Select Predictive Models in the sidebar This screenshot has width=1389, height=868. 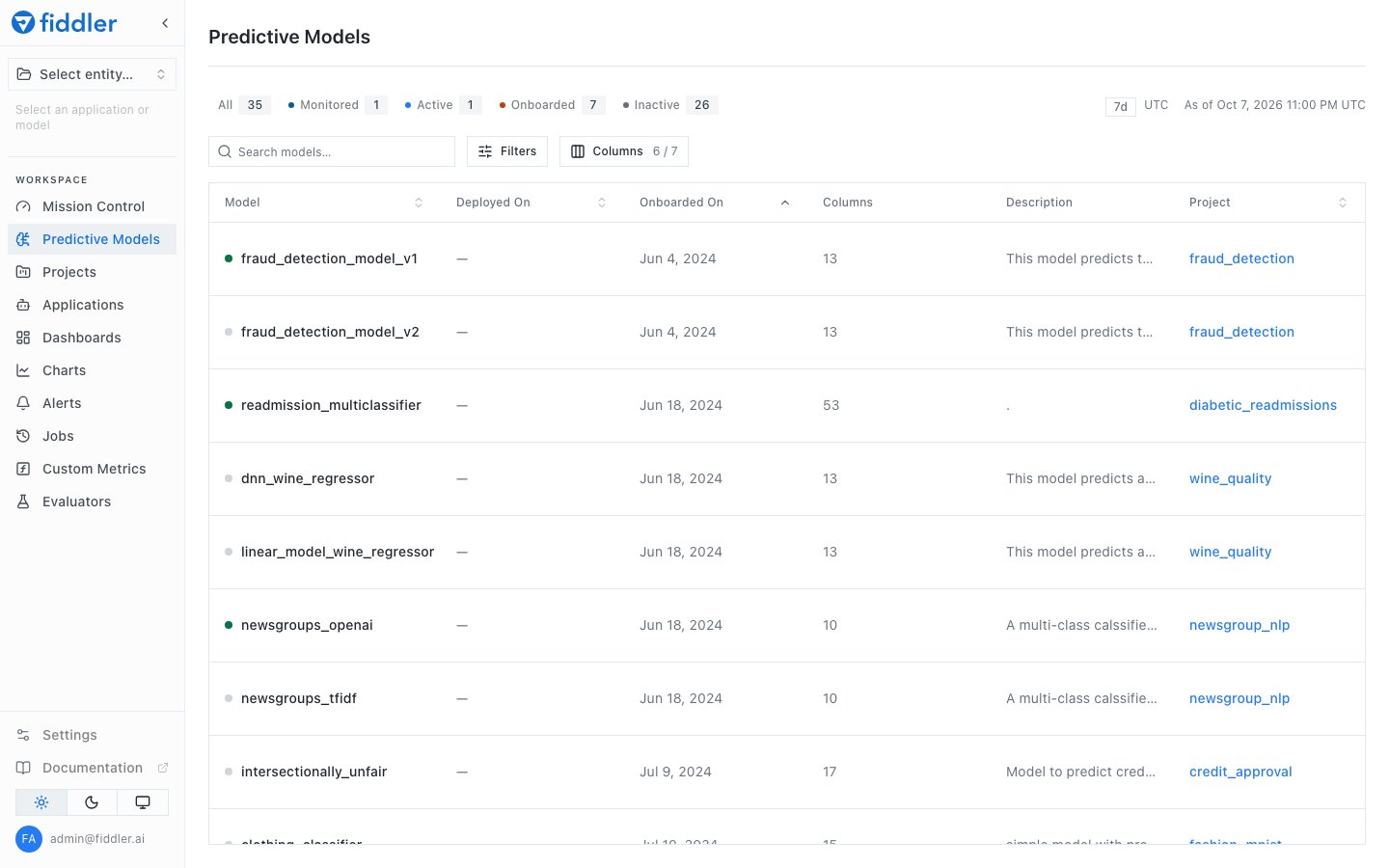tap(93, 239)
